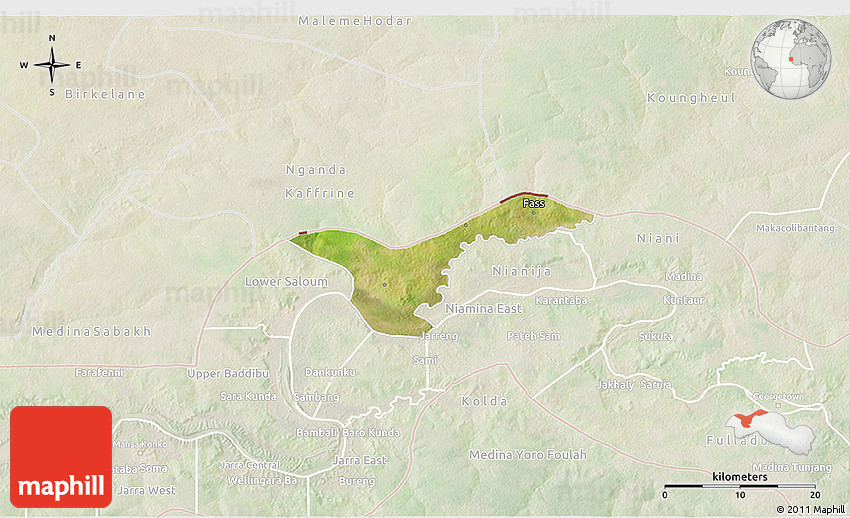Select the Niamina East label
The width and height of the screenshot is (850, 518).
(483, 309)
